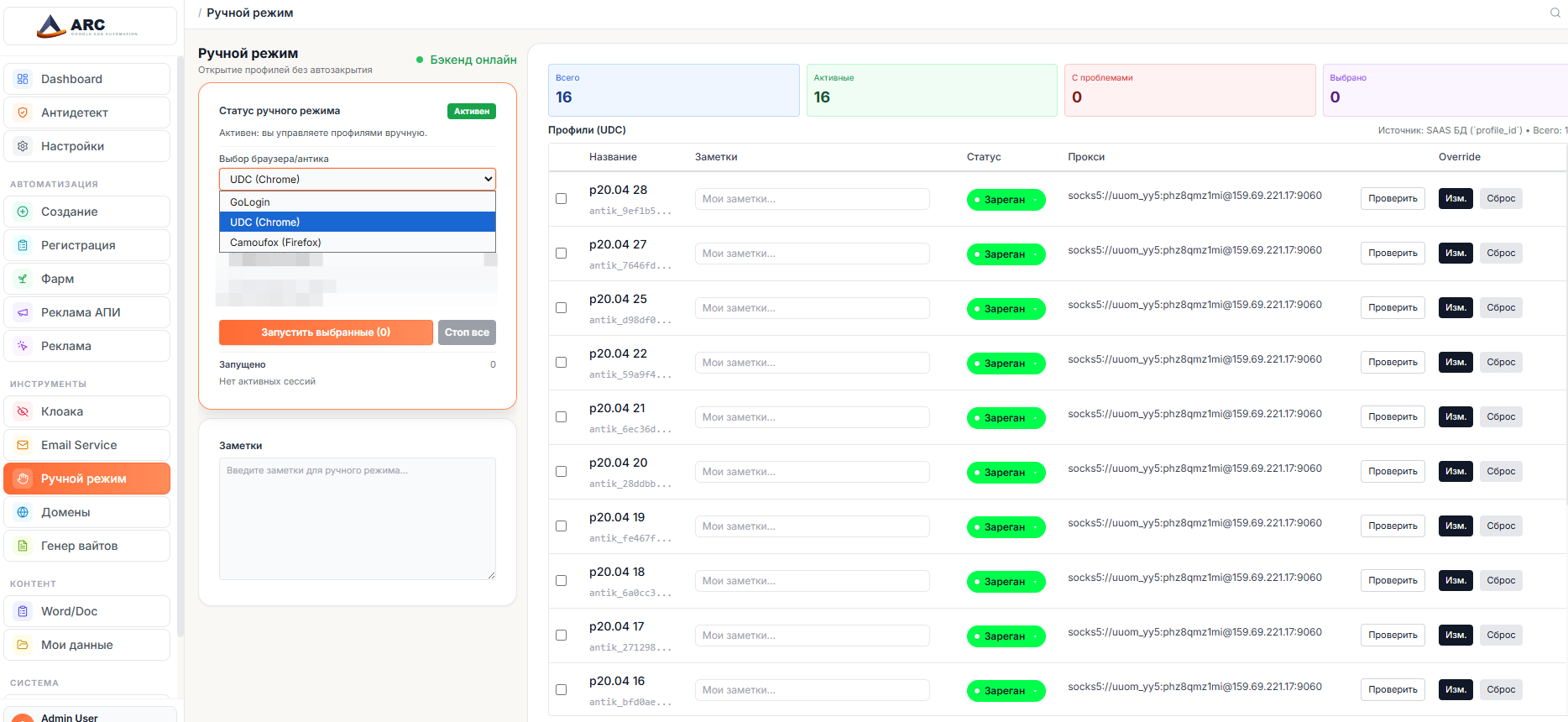Collapse the UDC (Chrome) browser select box

point(357,180)
